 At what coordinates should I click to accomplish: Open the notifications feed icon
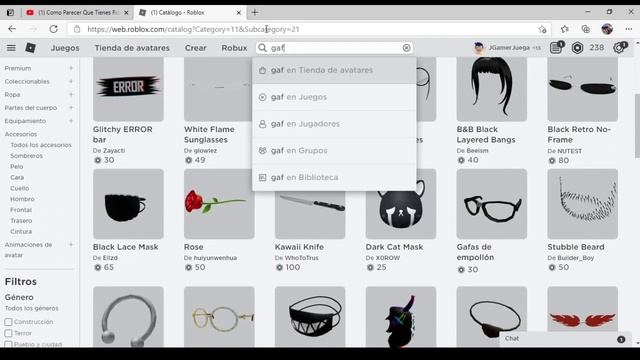556,47
